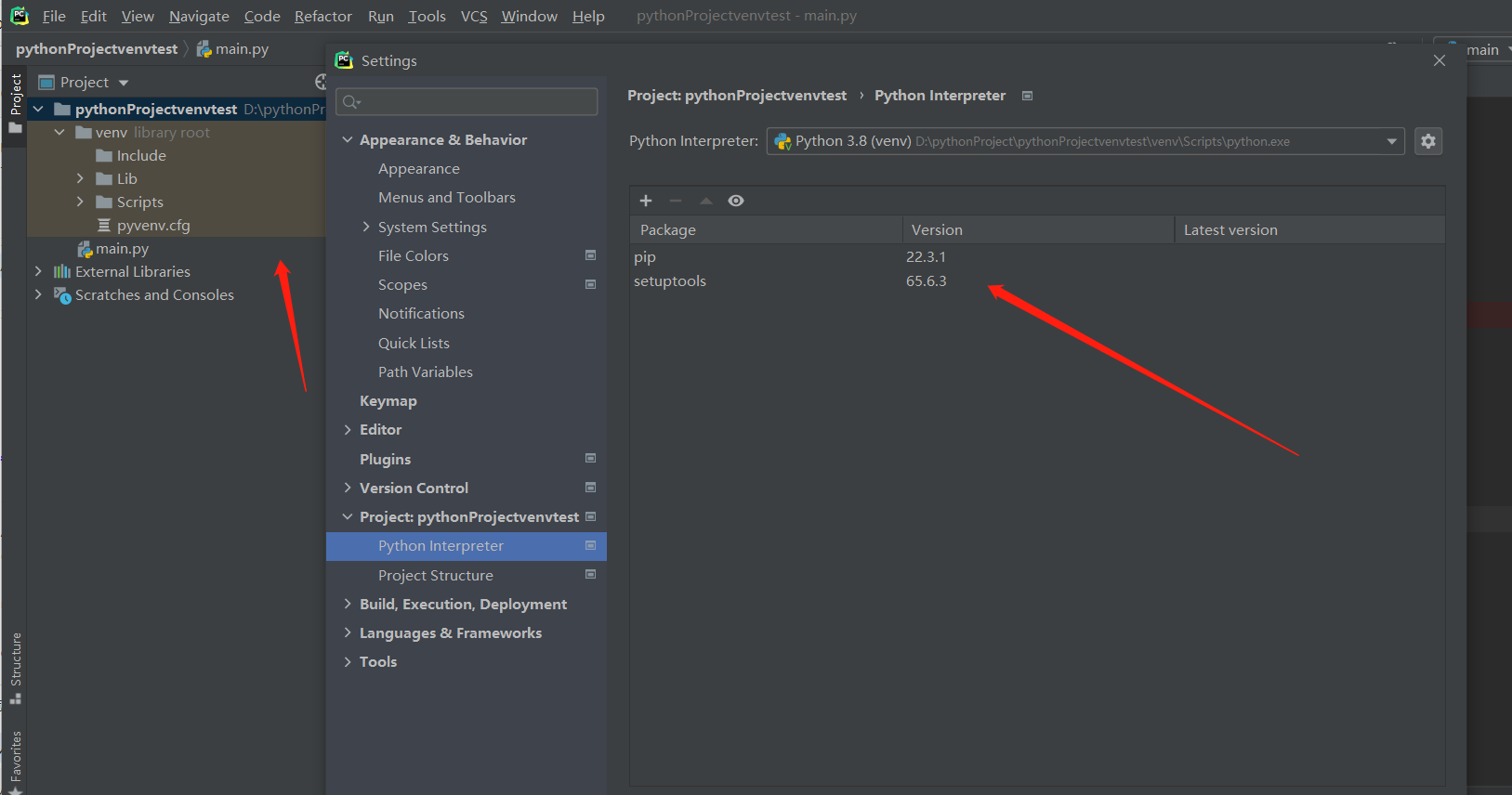The image size is (1512, 795).
Task: Expand the Tools settings section
Action: click(348, 661)
